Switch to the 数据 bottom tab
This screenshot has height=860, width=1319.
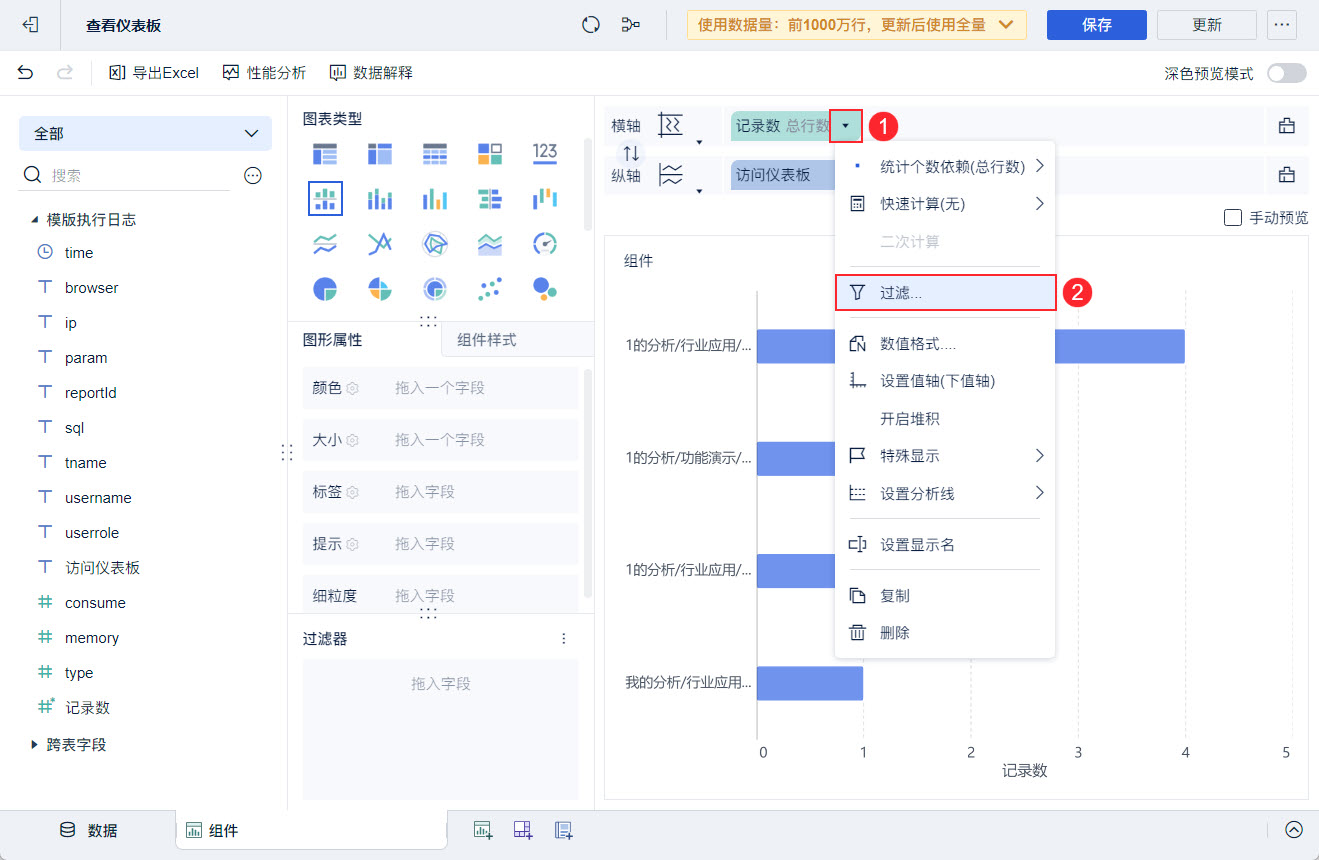pos(88,830)
